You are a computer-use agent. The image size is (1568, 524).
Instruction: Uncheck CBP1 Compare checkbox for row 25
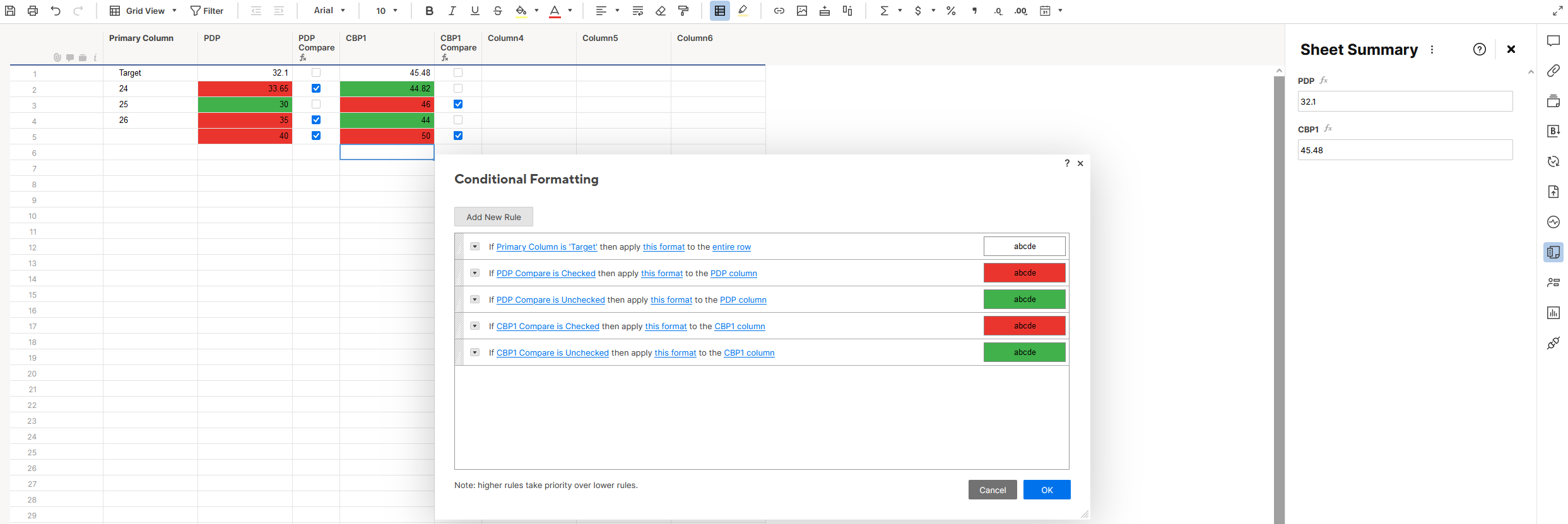coord(458,104)
